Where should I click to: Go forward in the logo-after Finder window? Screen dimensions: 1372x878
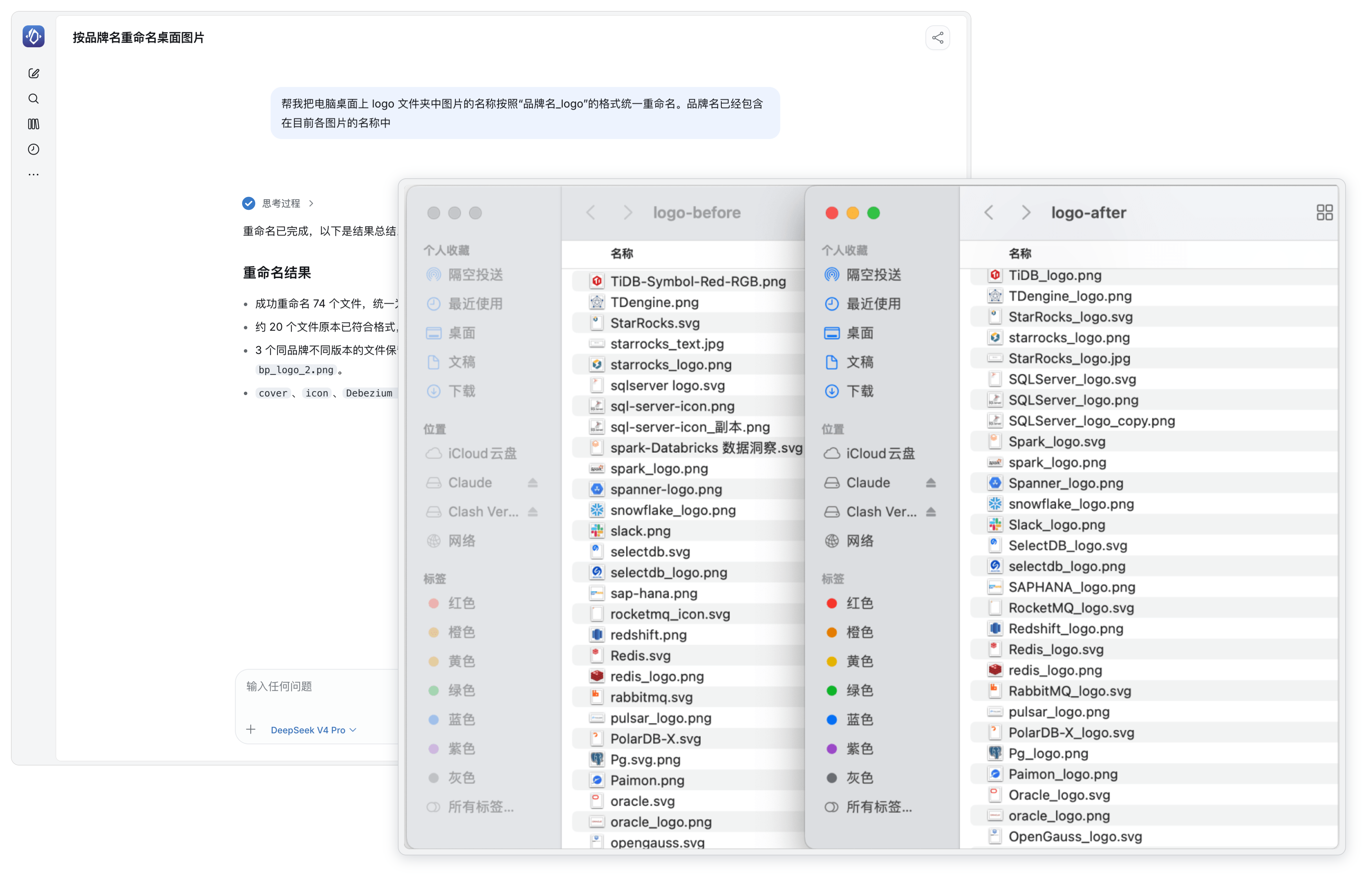[x=1026, y=213]
